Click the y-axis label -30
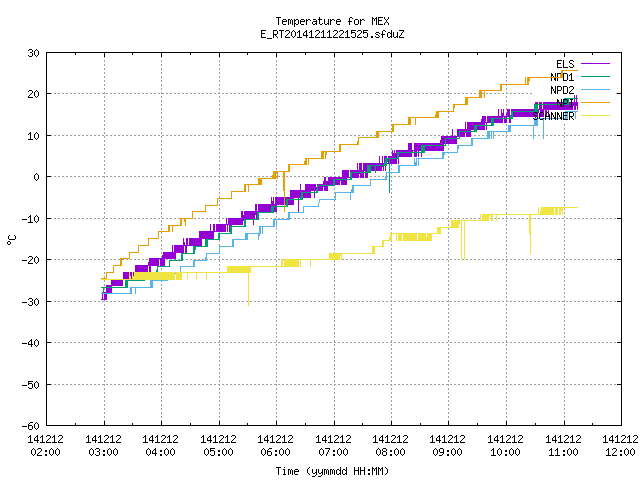Viewport: 640px width, 480px height. (31, 302)
